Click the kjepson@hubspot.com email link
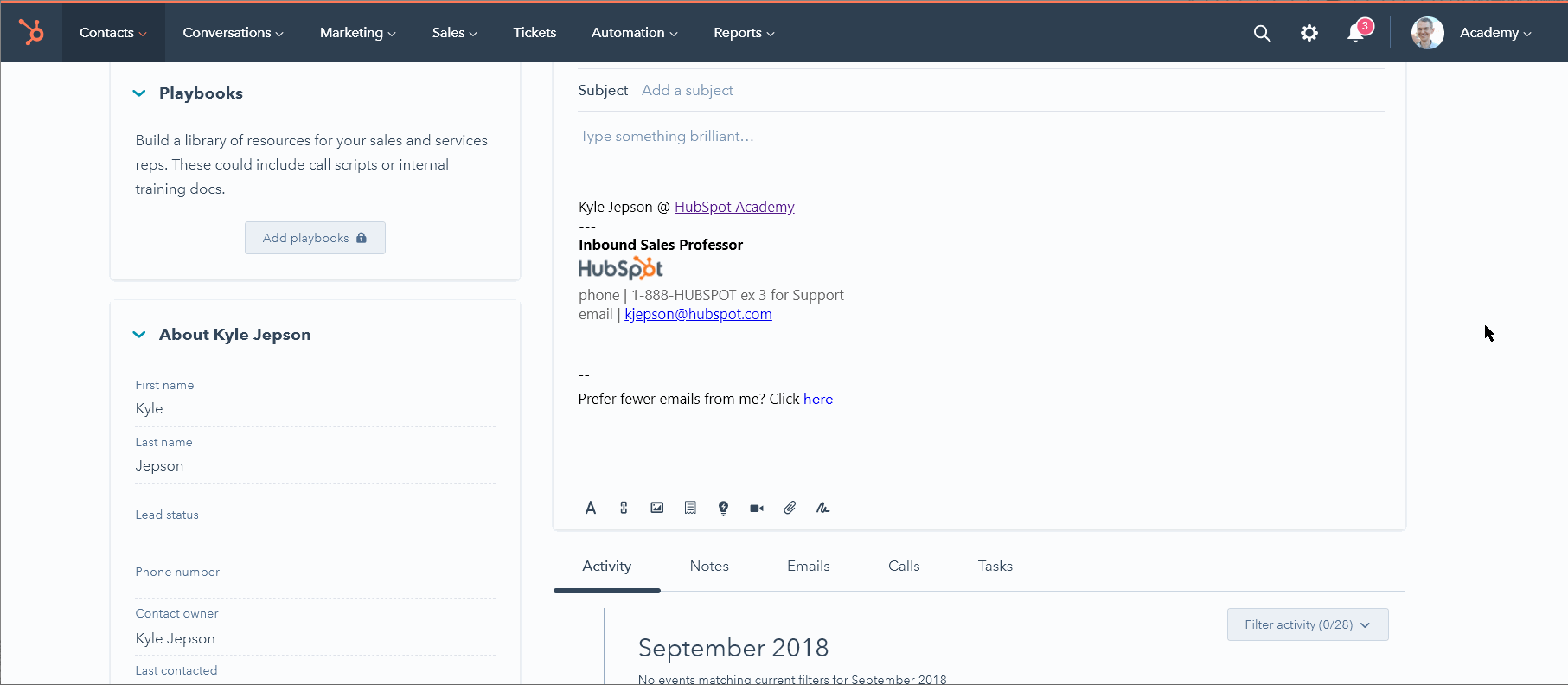1568x685 pixels. coord(698,314)
